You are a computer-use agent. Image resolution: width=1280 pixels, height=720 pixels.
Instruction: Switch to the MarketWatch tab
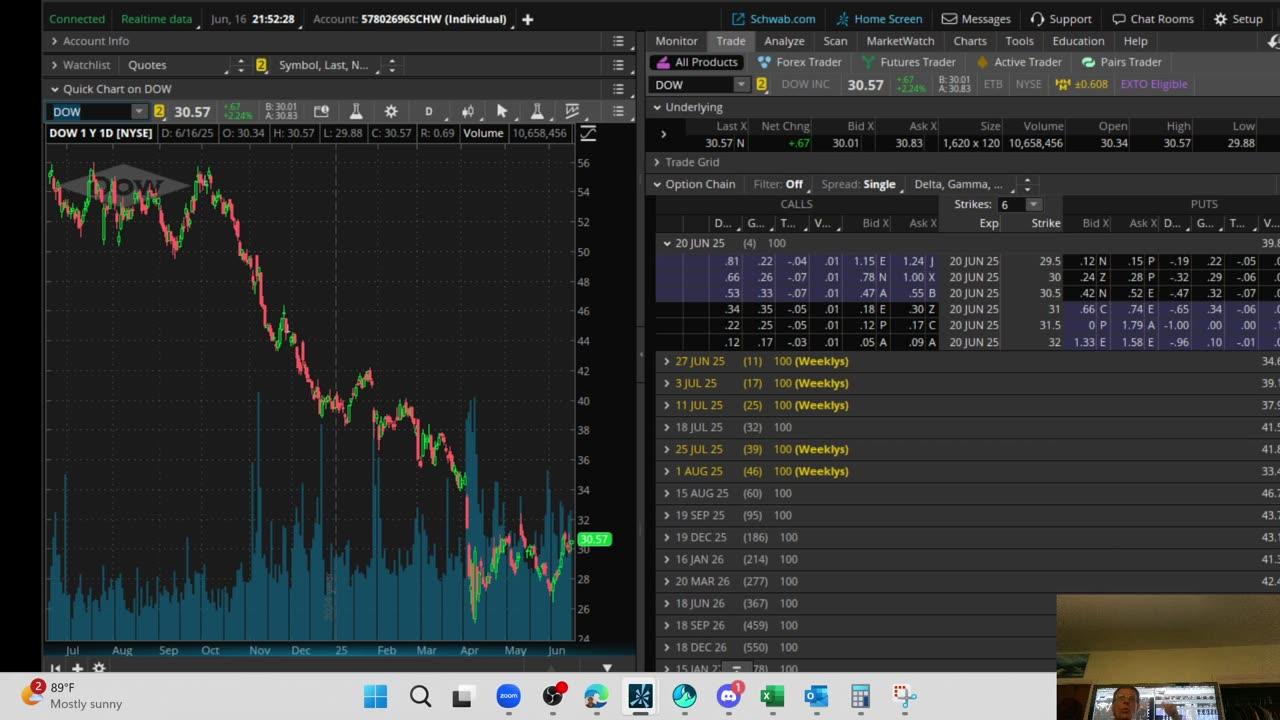pyautogui.click(x=900, y=41)
